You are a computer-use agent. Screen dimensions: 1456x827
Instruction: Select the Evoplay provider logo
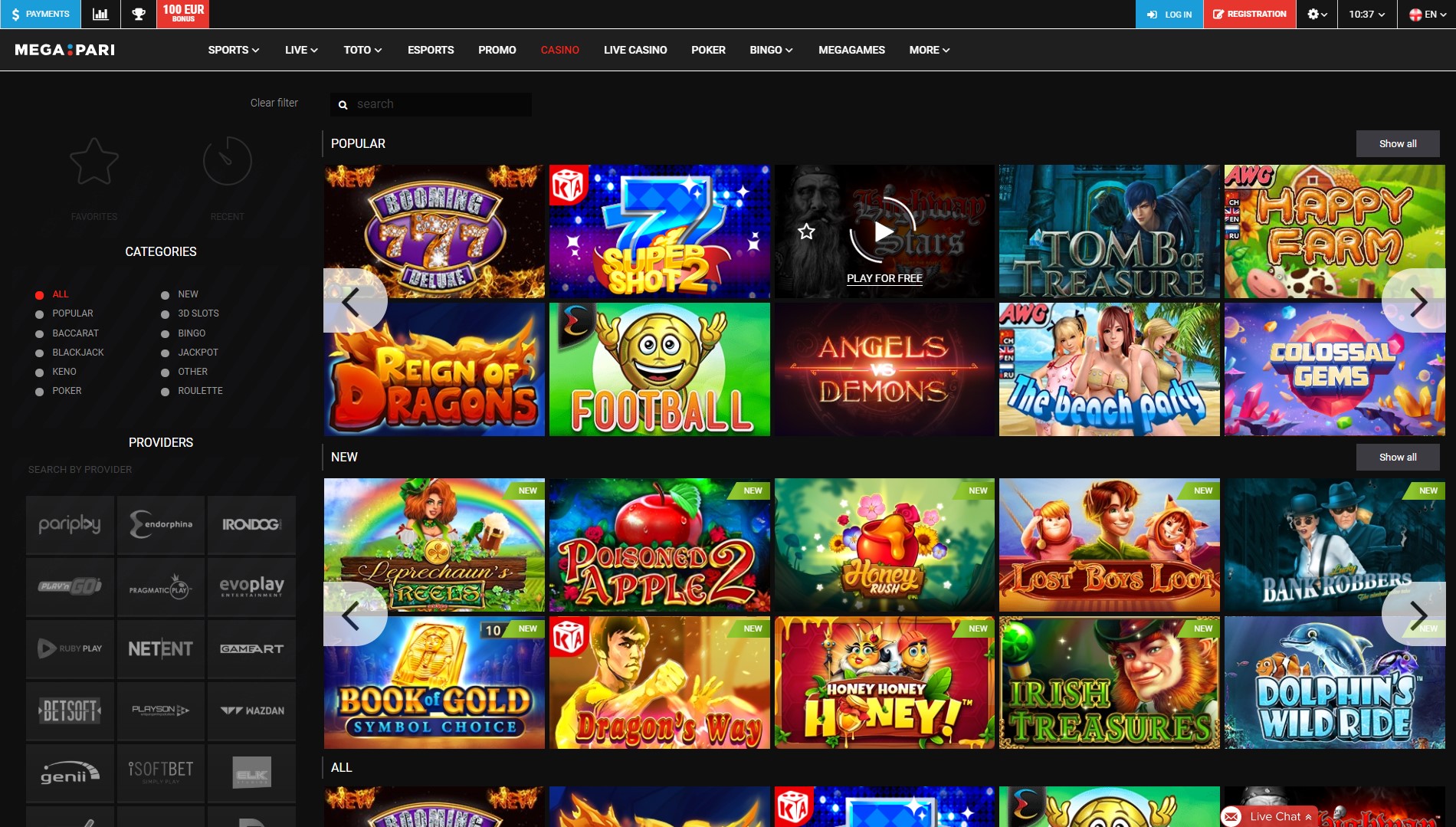pos(251,587)
